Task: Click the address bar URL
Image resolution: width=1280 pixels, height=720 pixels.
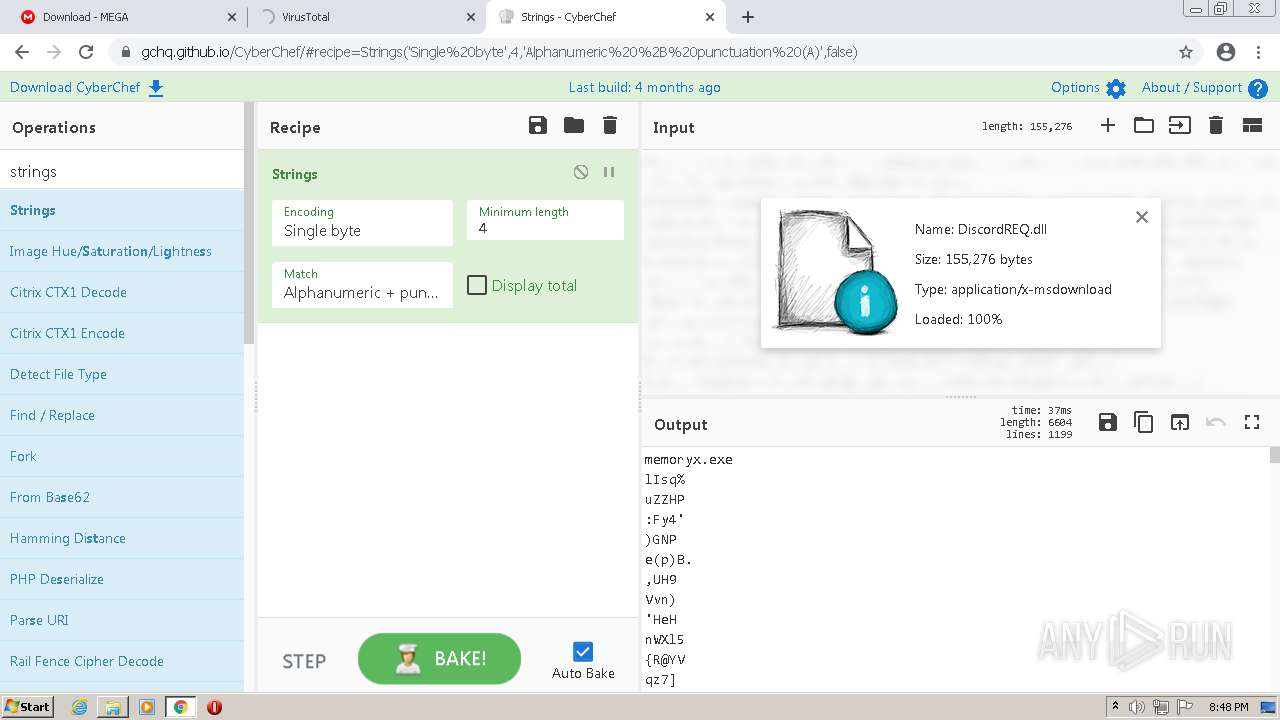Action: click(x=499, y=52)
